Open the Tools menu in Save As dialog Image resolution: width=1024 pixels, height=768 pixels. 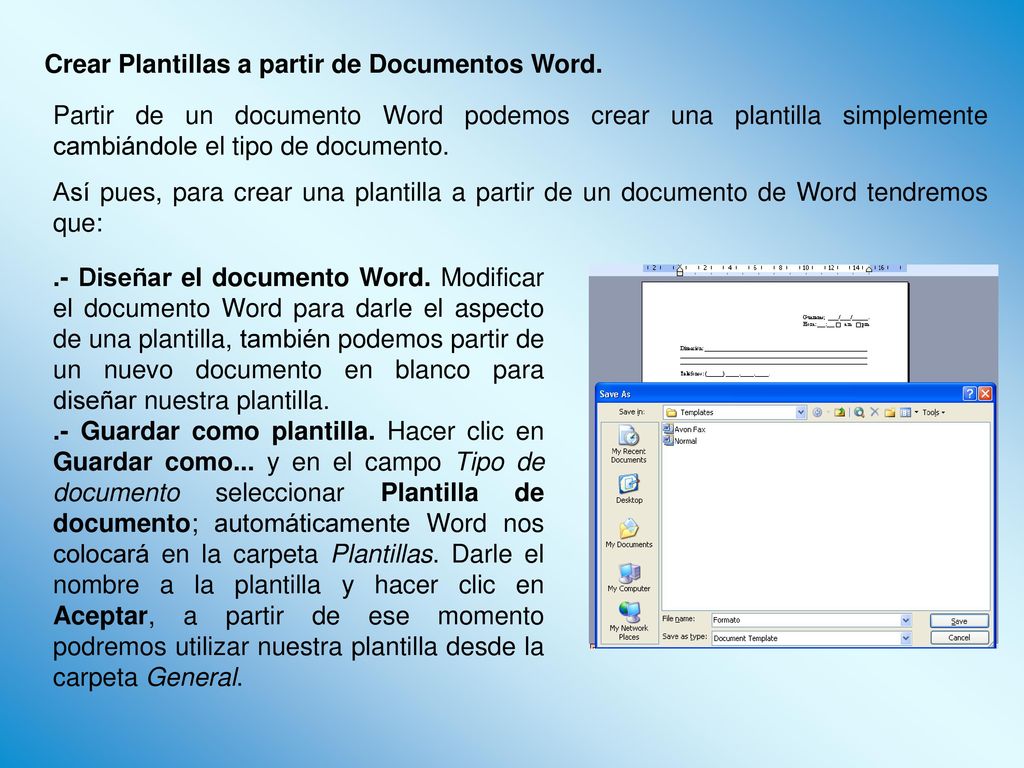pyautogui.click(x=933, y=413)
